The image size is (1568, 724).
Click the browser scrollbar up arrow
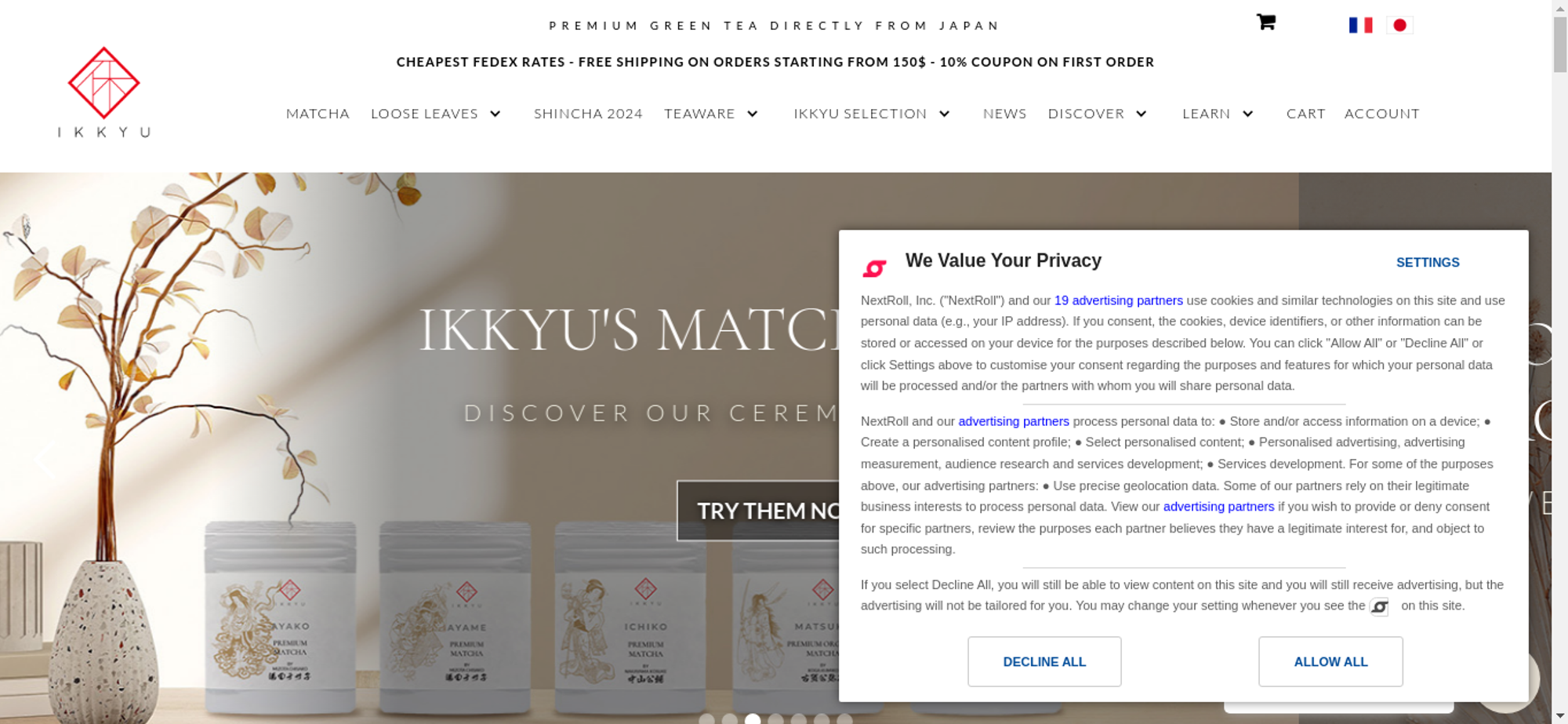[x=1559, y=7]
